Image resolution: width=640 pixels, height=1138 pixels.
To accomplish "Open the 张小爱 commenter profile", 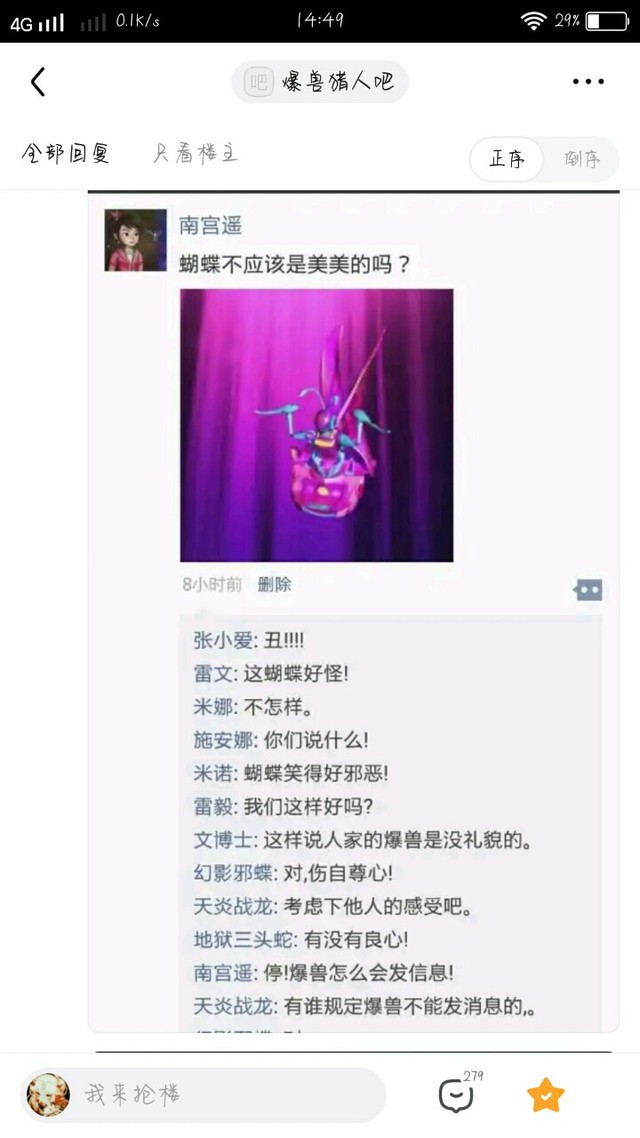I will coord(223,640).
